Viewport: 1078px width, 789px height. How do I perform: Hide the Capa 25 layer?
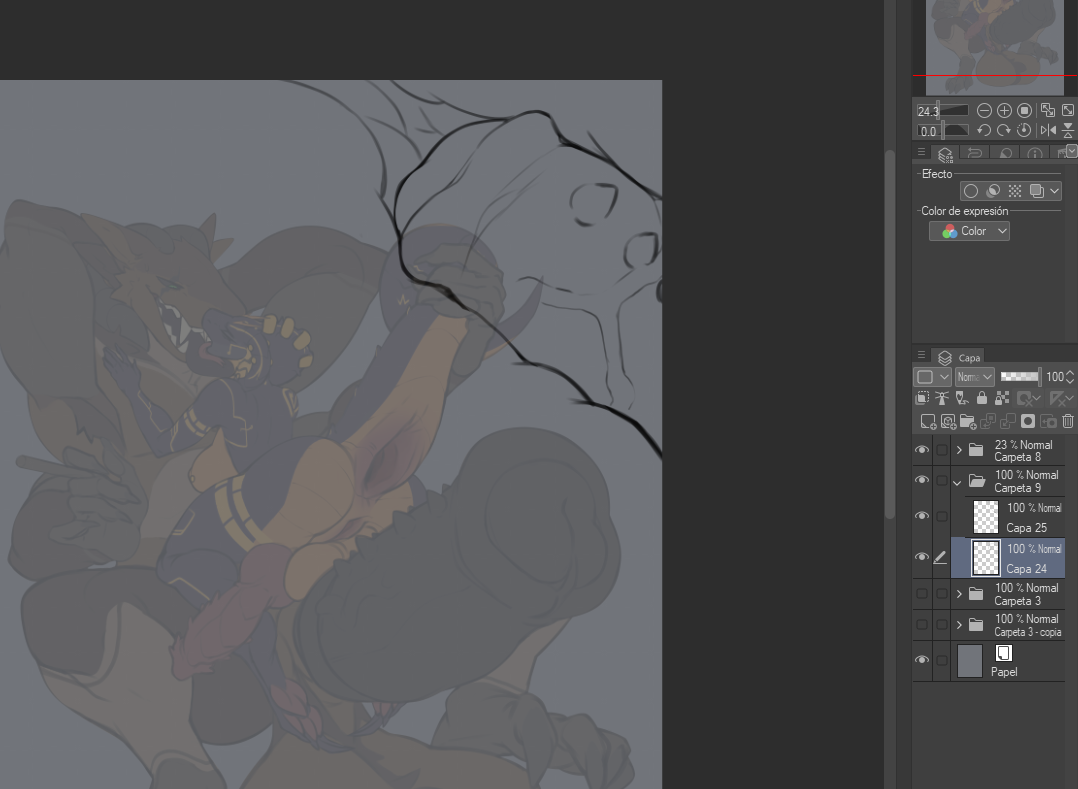coord(922,516)
